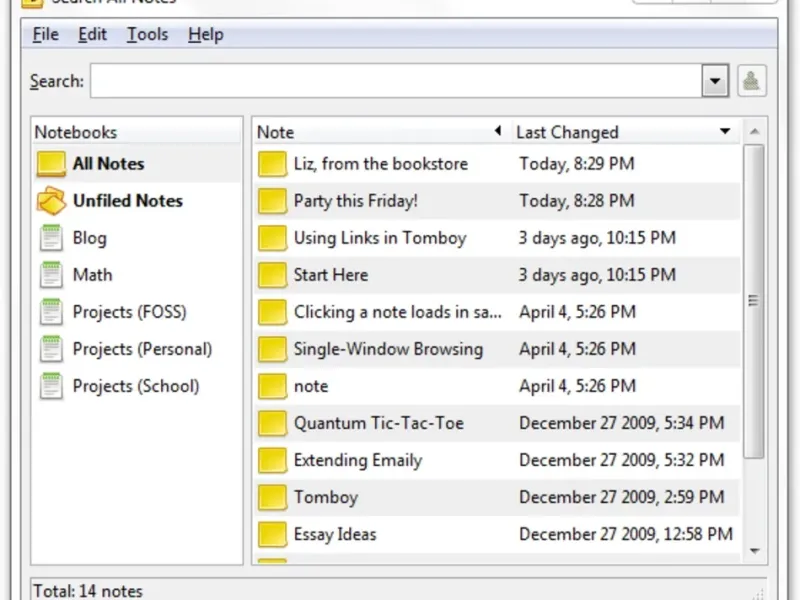Select 'Liz, from the bookstore' note title

pyautogui.click(x=381, y=164)
